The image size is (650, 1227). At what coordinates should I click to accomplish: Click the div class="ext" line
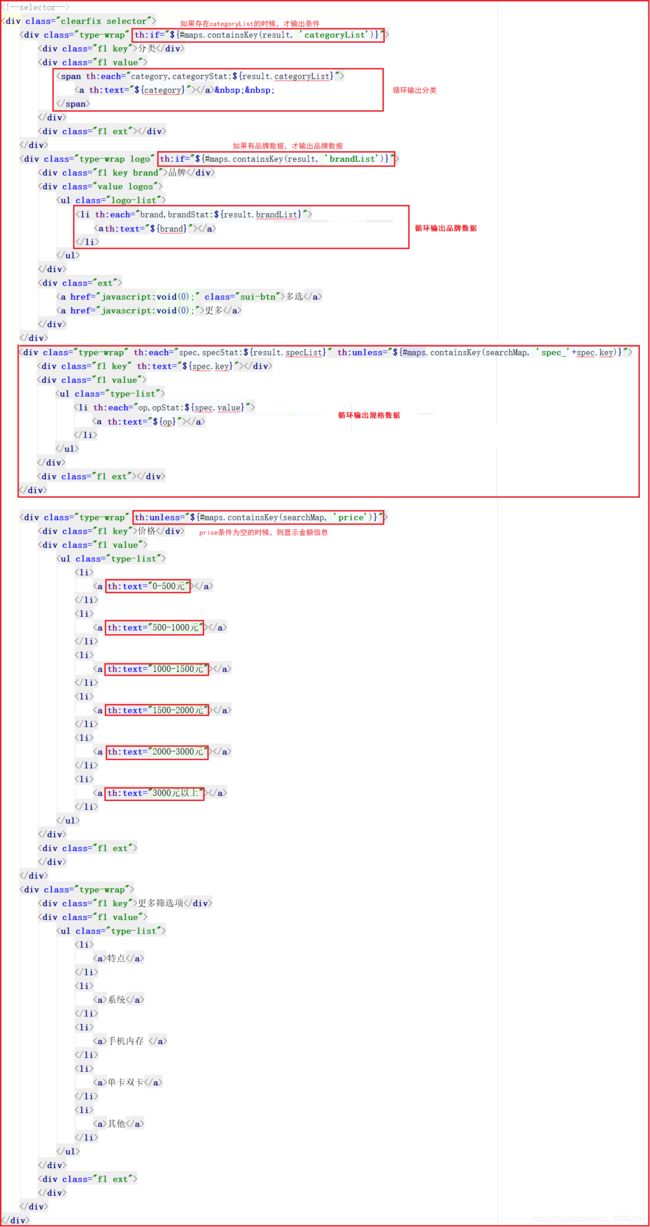80,283
